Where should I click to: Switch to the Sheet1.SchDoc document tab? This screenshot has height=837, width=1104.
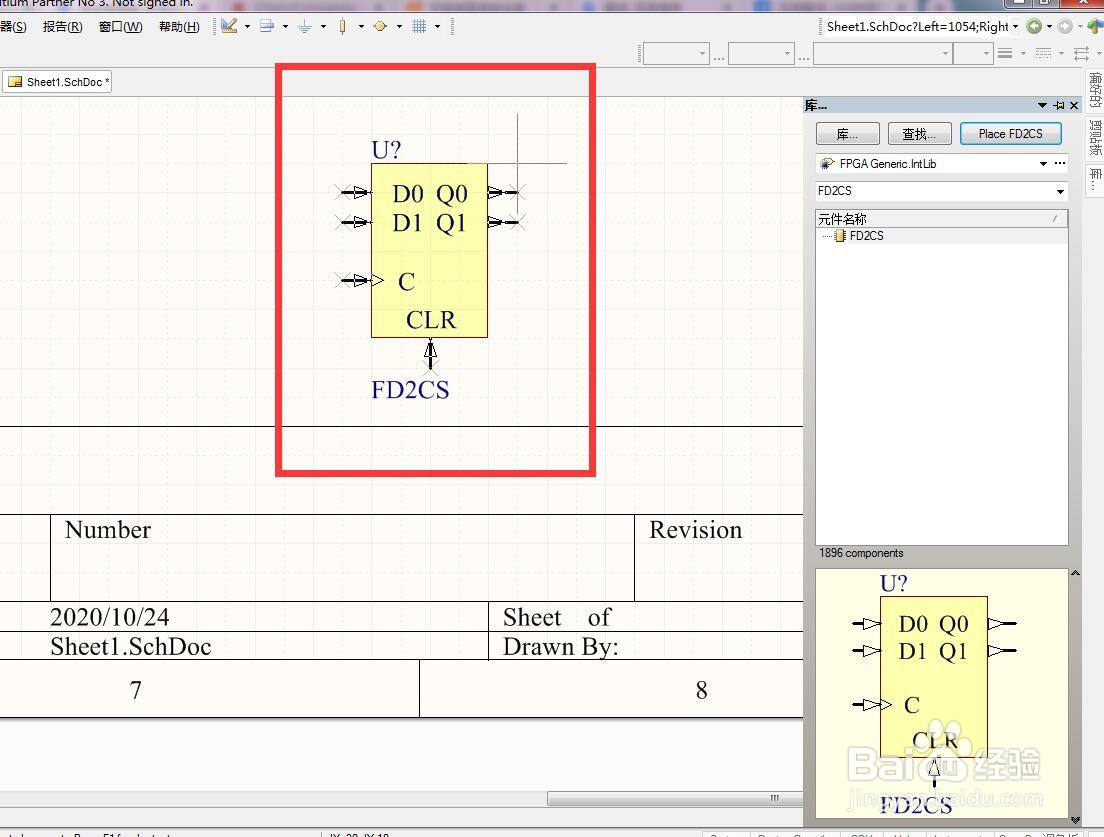pyautogui.click(x=57, y=82)
